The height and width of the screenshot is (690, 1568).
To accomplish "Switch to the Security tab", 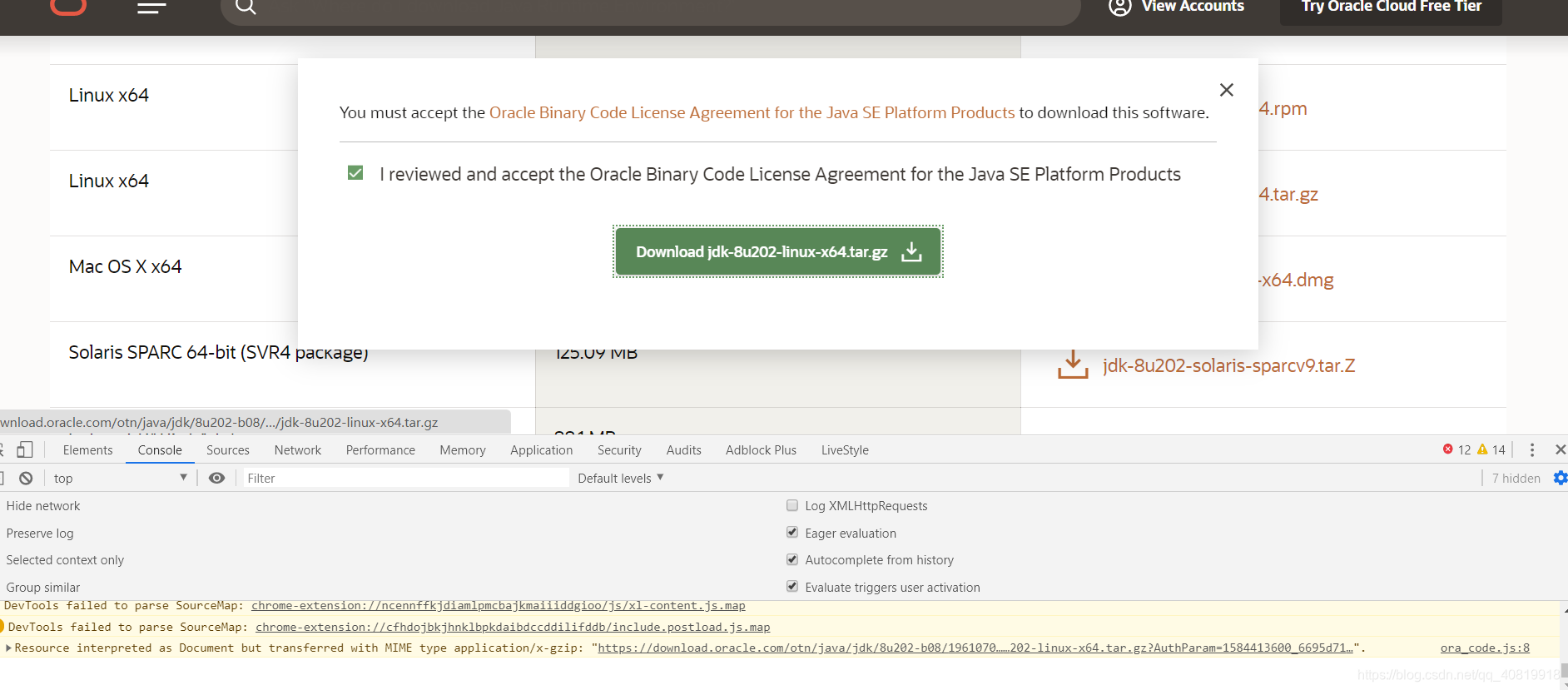I will point(619,449).
